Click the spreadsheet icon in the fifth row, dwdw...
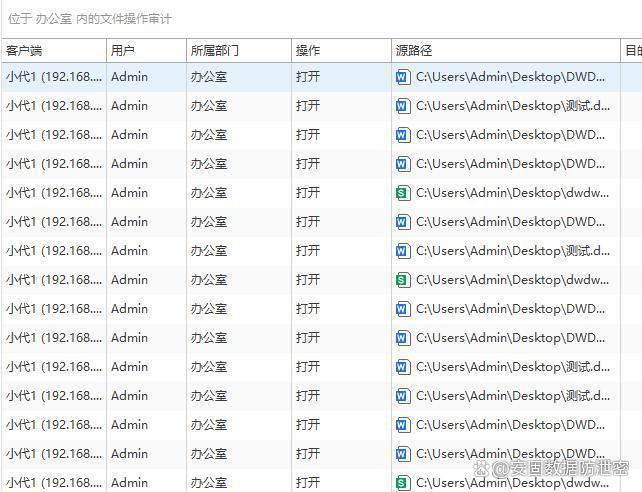The width and height of the screenshot is (642, 492). coord(403,193)
